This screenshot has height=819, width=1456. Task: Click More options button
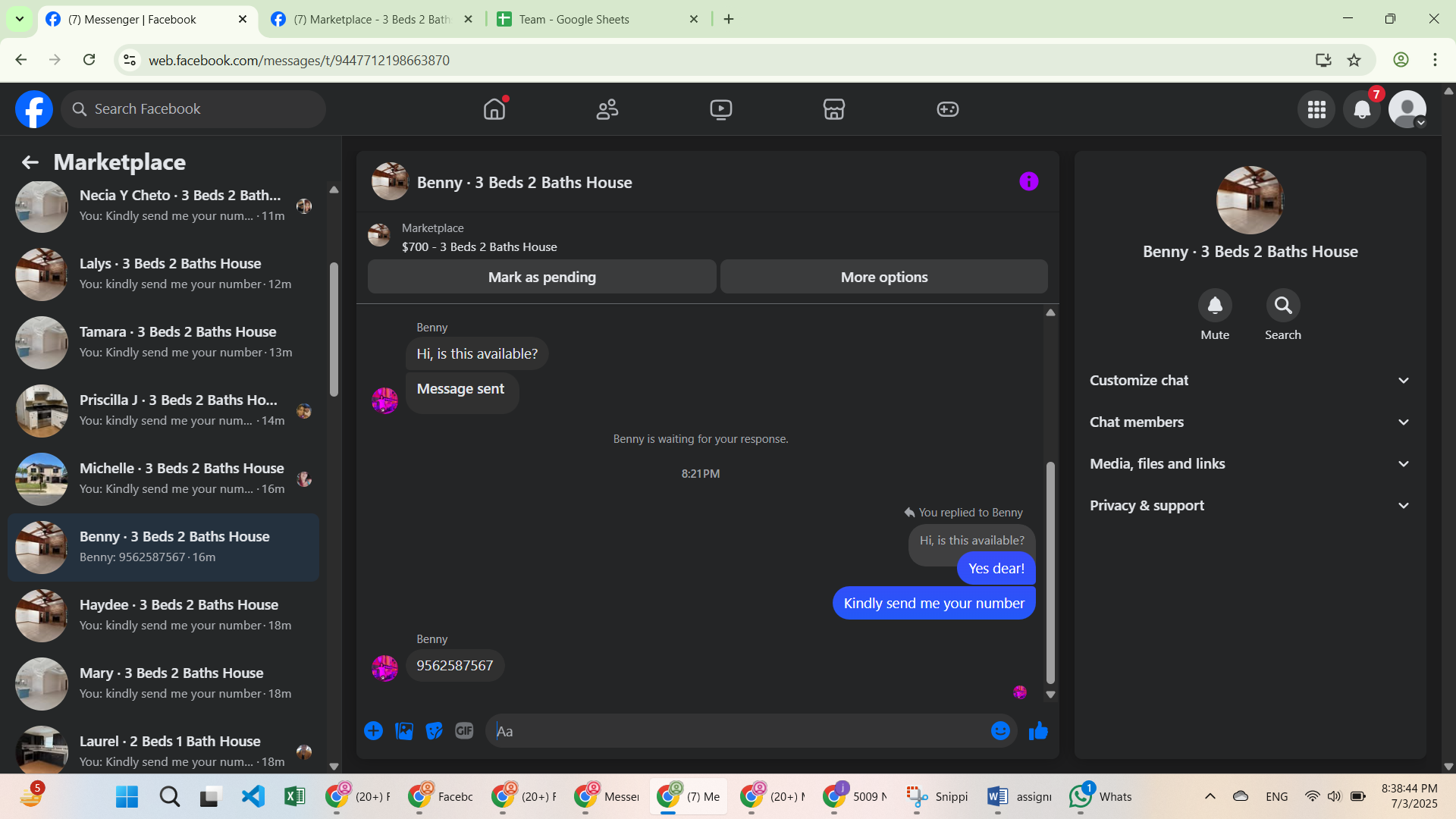point(883,278)
